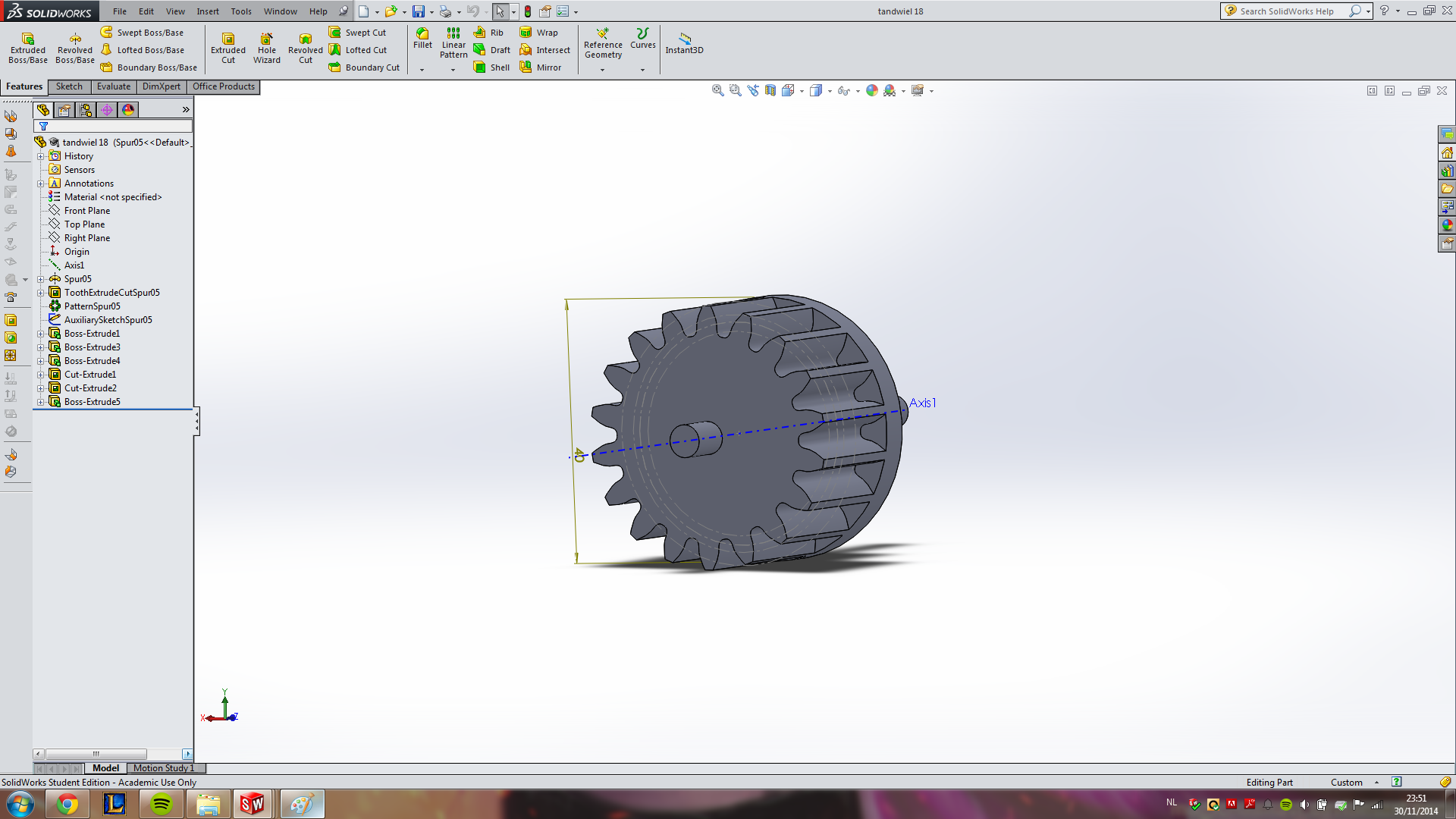Screen dimensions: 1456x819
Task: Toggle the Section View icon
Action: pos(770,90)
